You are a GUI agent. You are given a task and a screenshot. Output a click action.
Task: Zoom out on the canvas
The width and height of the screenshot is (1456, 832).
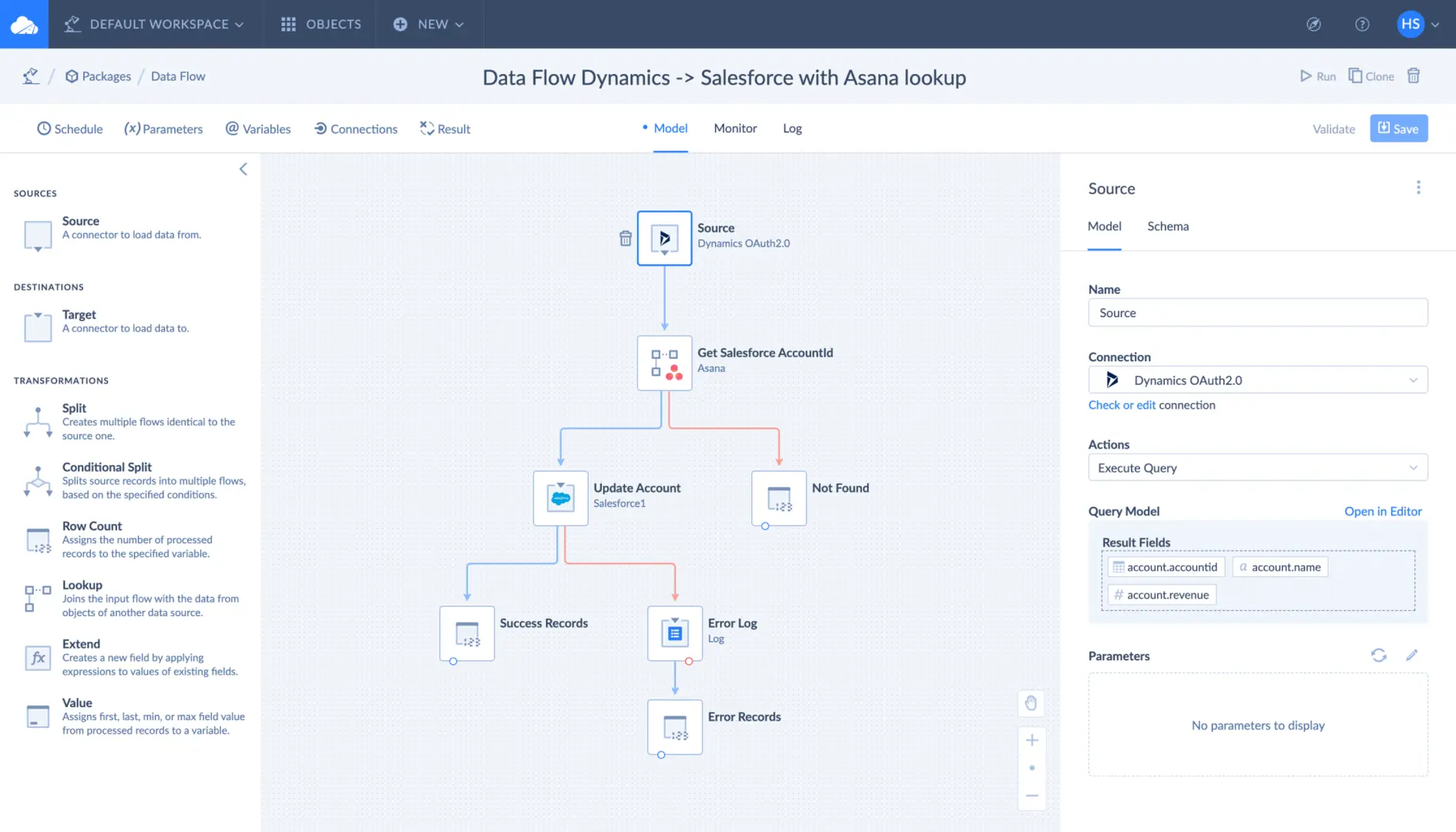tap(1032, 796)
